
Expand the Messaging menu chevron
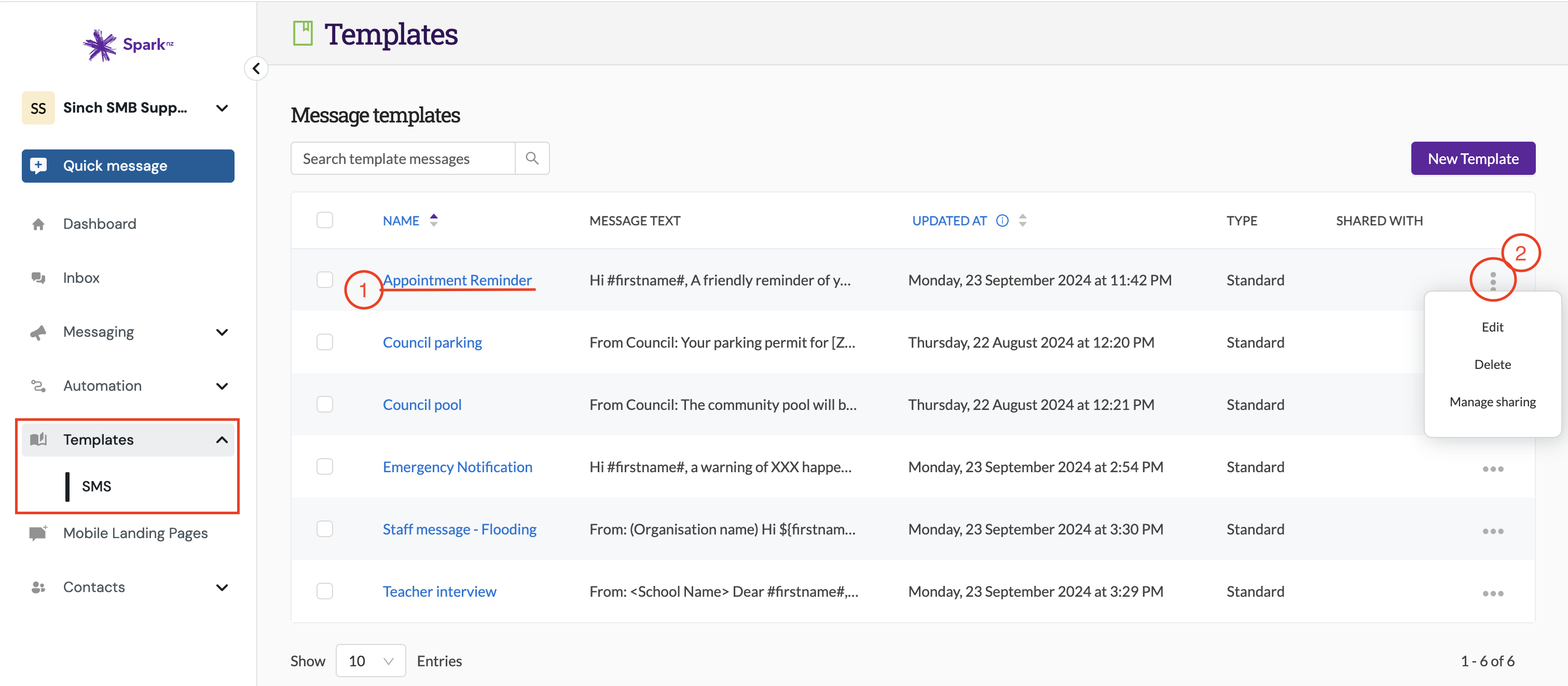[x=222, y=332]
